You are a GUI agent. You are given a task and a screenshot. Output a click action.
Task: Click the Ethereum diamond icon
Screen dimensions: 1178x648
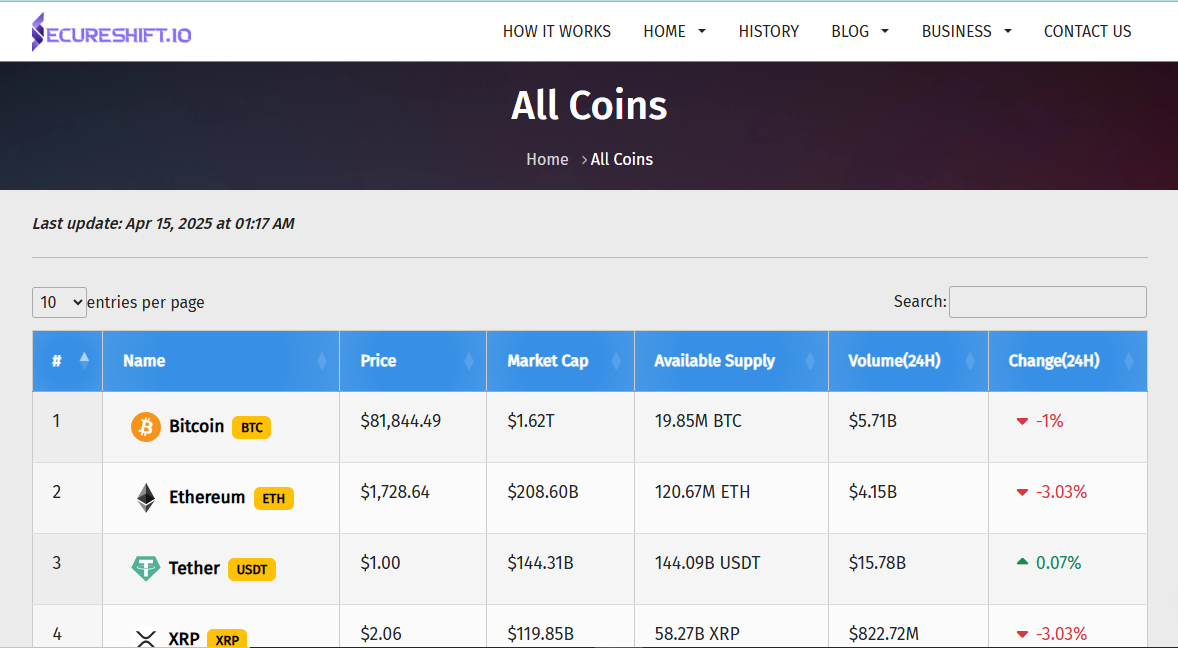[x=146, y=498]
